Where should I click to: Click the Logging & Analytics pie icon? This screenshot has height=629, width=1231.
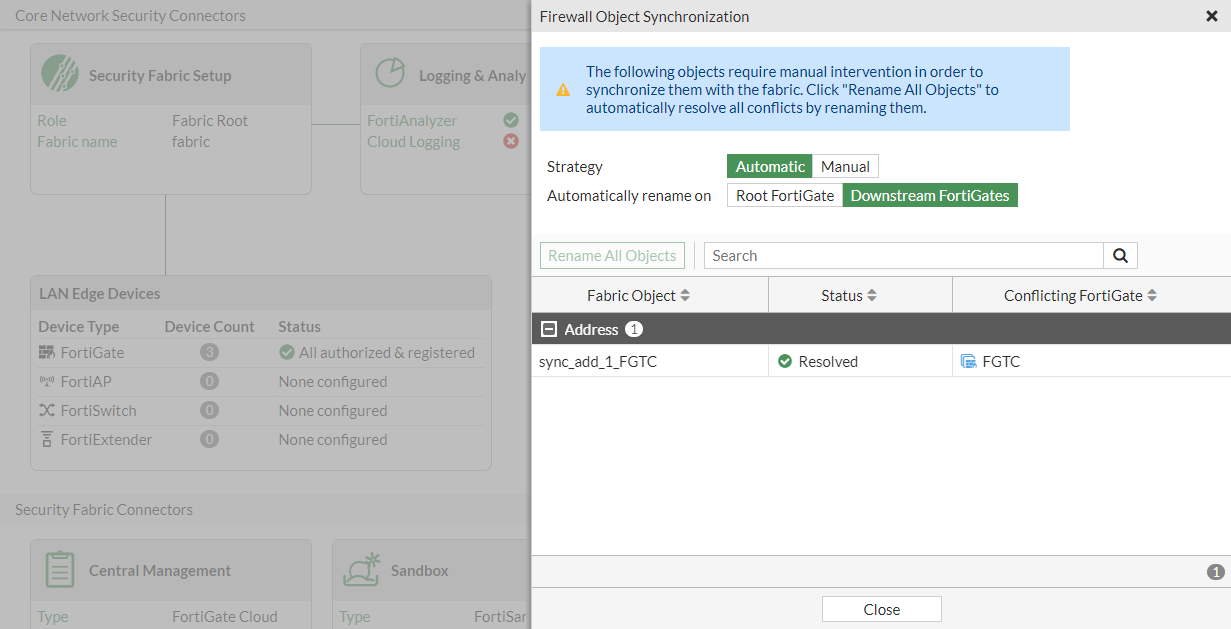(x=390, y=73)
